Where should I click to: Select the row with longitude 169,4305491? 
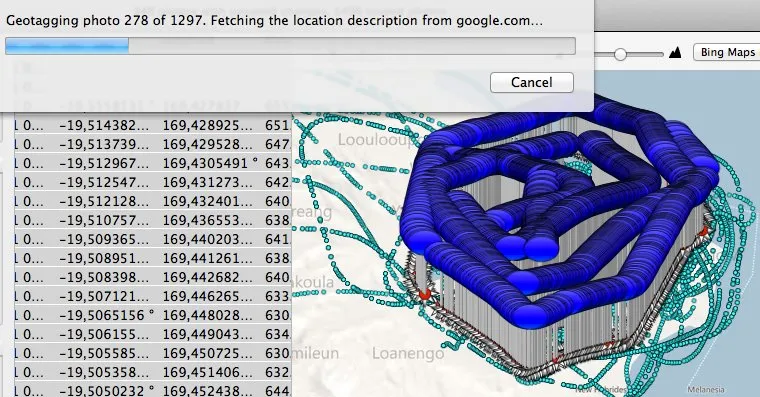tap(153, 163)
